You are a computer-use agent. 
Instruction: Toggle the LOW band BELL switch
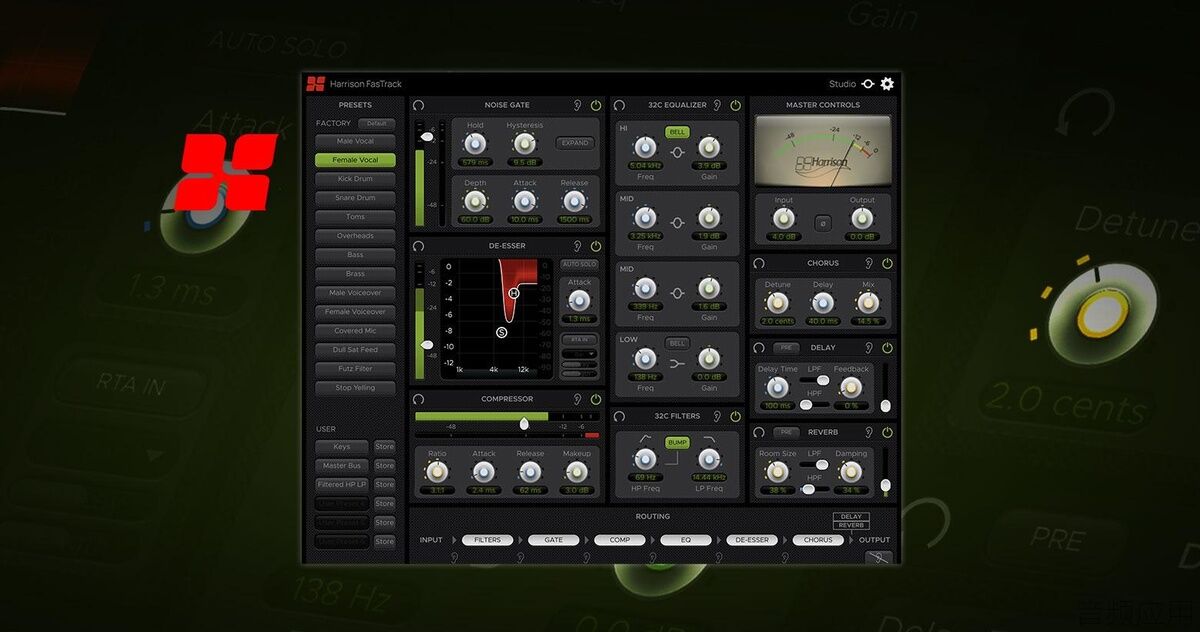(x=677, y=343)
